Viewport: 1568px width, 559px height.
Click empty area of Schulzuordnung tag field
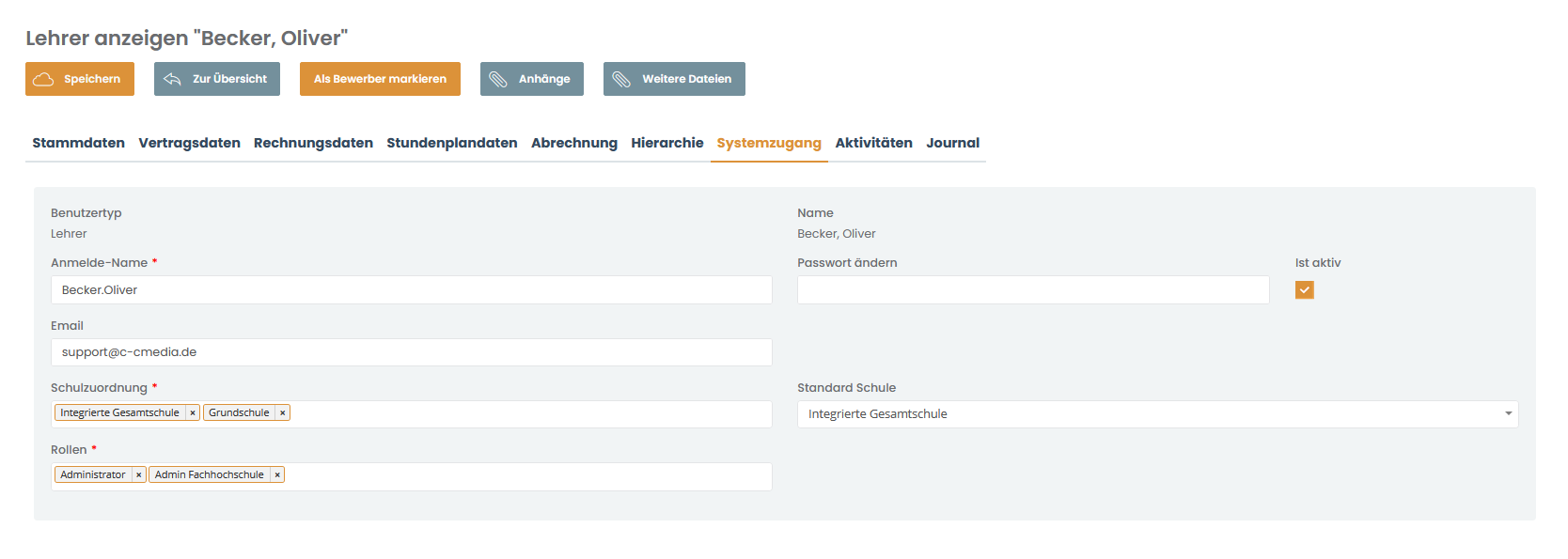pyautogui.click(x=531, y=414)
